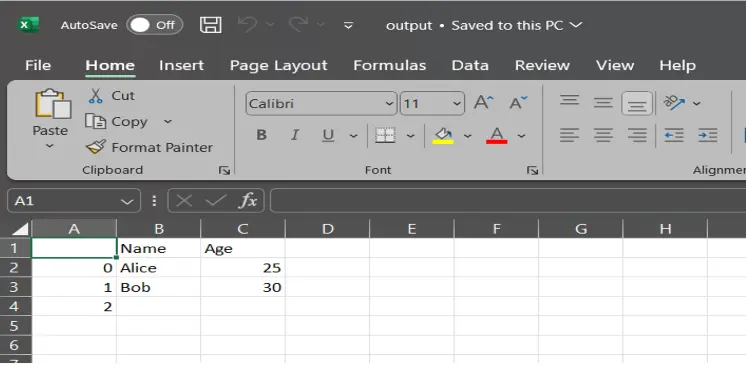Image resolution: width=746 pixels, height=367 pixels.
Task: Apply cell Borders icon
Action: point(385,136)
